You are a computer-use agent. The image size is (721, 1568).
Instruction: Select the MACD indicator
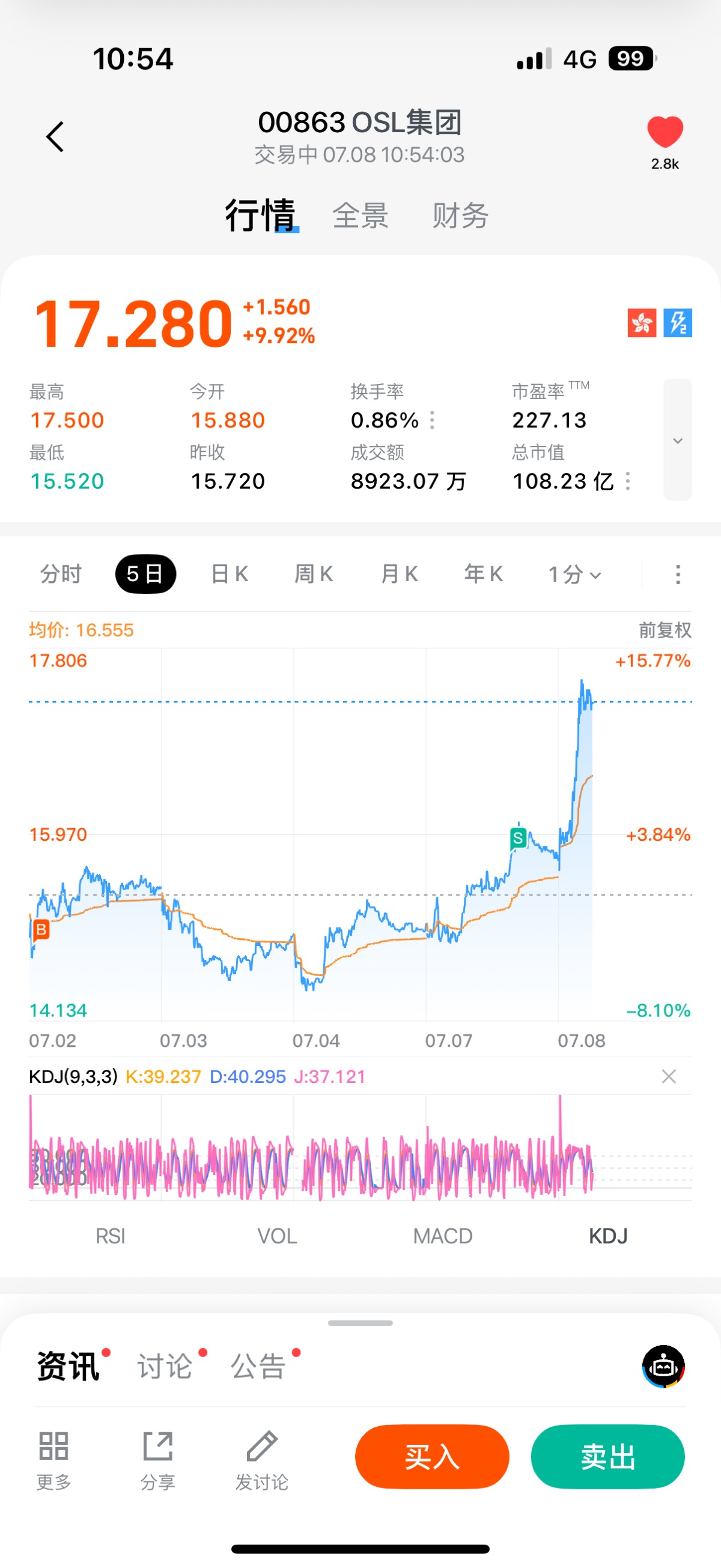pyautogui.click(x=442, y=1236)
